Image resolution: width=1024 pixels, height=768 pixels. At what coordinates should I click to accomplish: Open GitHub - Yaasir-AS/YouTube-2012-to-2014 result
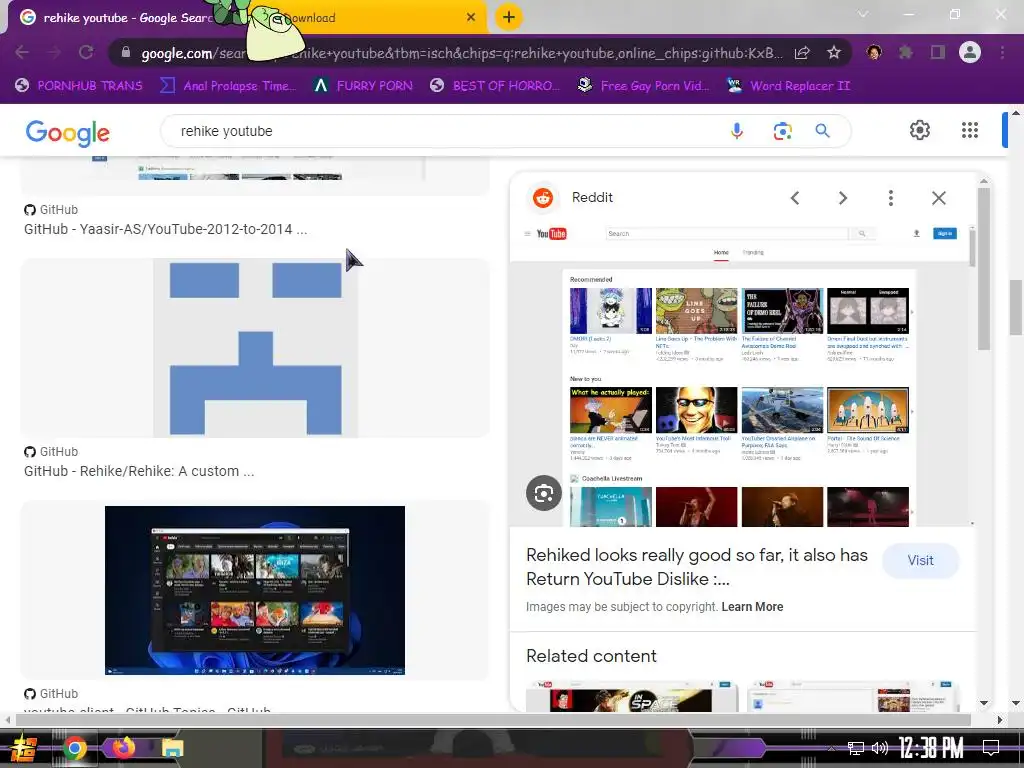[x=165, y=229]
